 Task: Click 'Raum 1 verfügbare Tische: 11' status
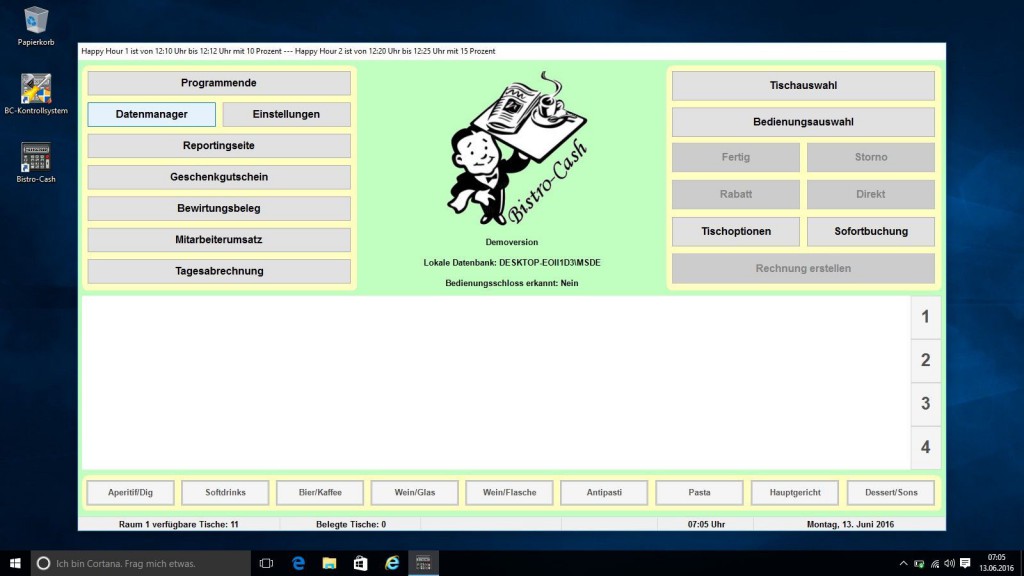pos(178,524)
